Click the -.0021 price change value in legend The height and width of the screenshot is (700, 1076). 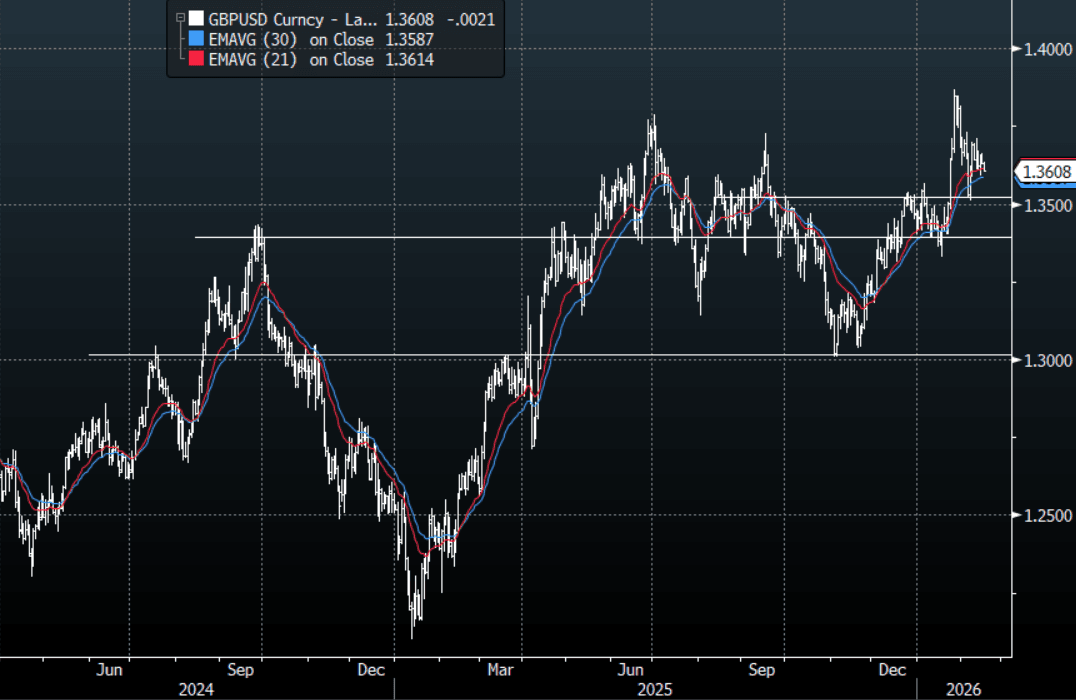473,18
